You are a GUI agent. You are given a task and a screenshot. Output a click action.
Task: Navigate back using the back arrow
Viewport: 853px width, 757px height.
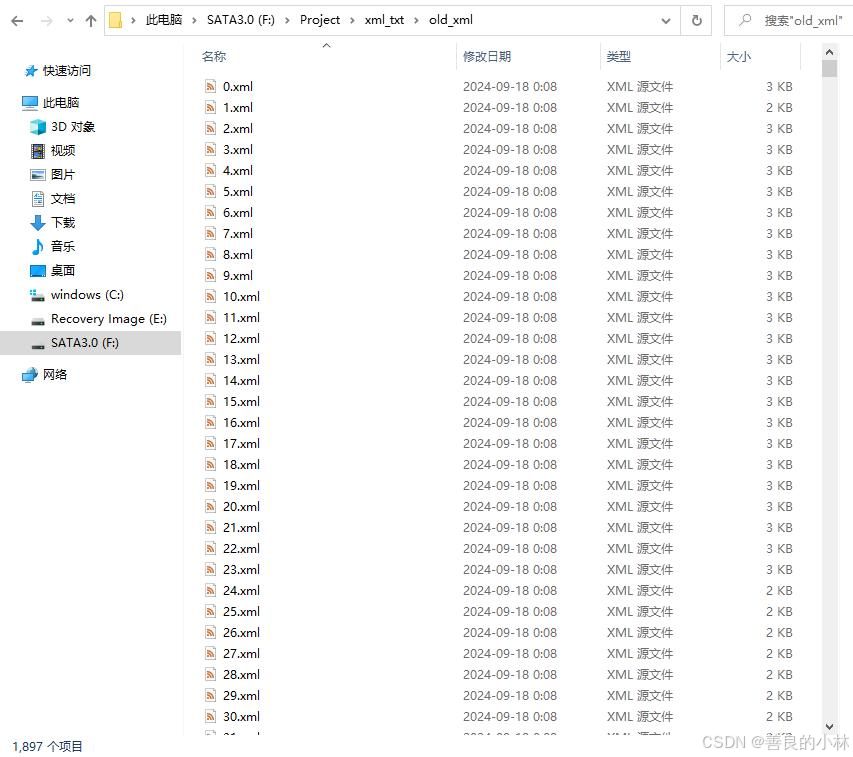click(16, 19)
